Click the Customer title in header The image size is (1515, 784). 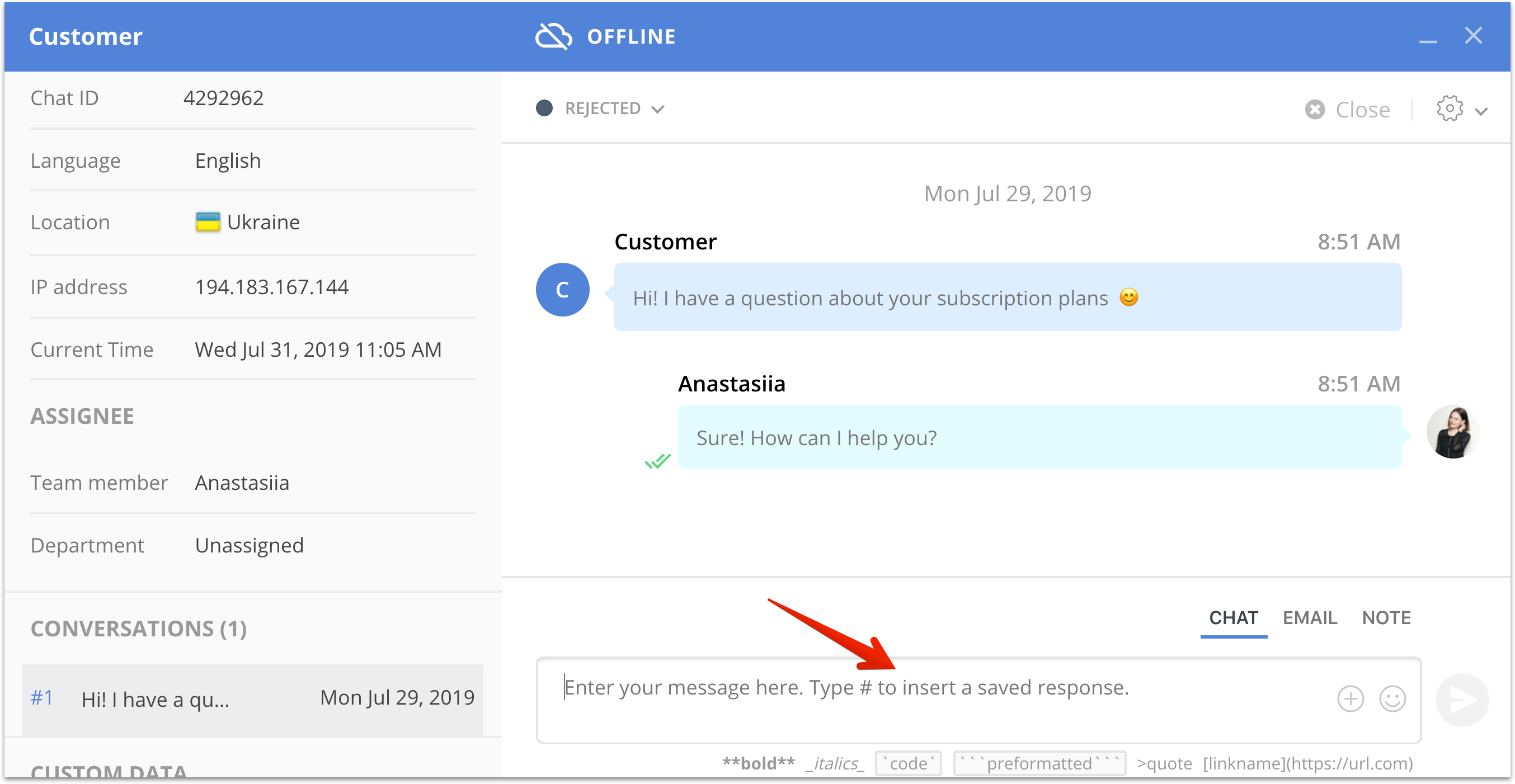pos(86,36)
